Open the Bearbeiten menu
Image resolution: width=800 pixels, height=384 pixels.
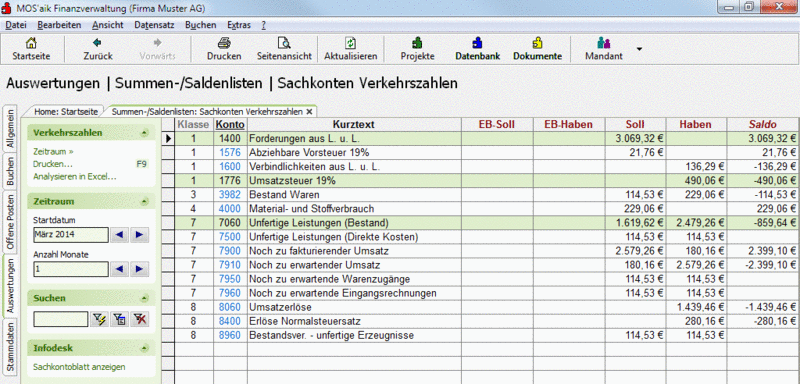click(x=59, y=24)
